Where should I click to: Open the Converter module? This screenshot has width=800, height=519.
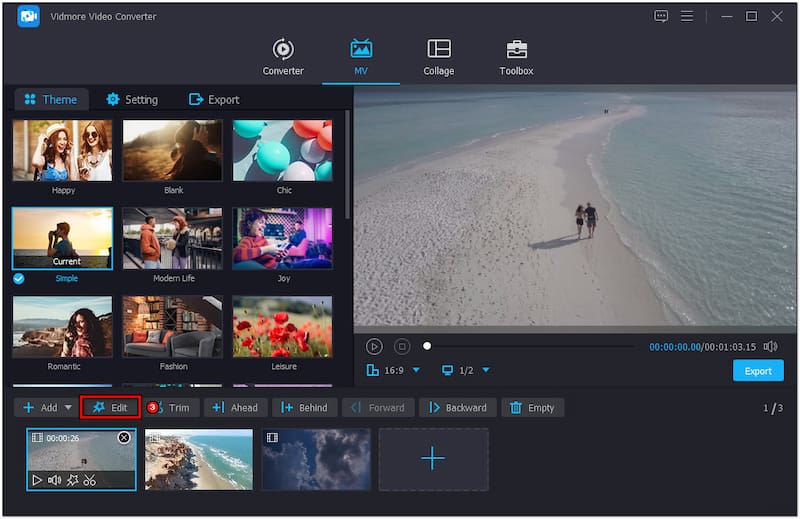pyautogui.click(x=283, y=57)
